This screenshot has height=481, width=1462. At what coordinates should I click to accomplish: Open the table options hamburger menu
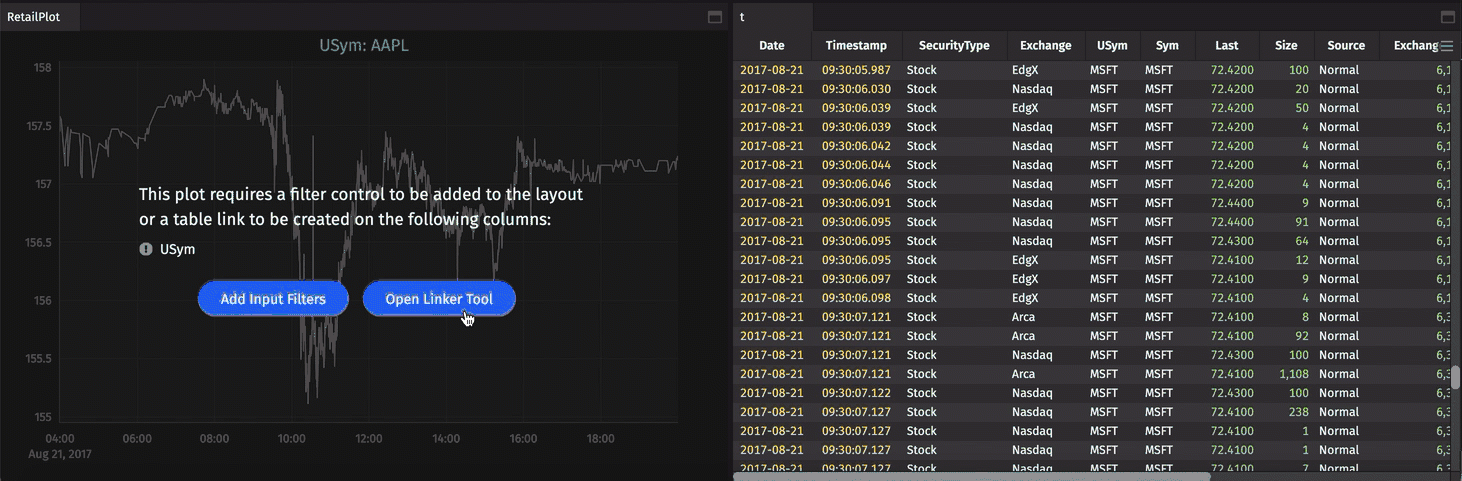click(x=1446, y=46)
